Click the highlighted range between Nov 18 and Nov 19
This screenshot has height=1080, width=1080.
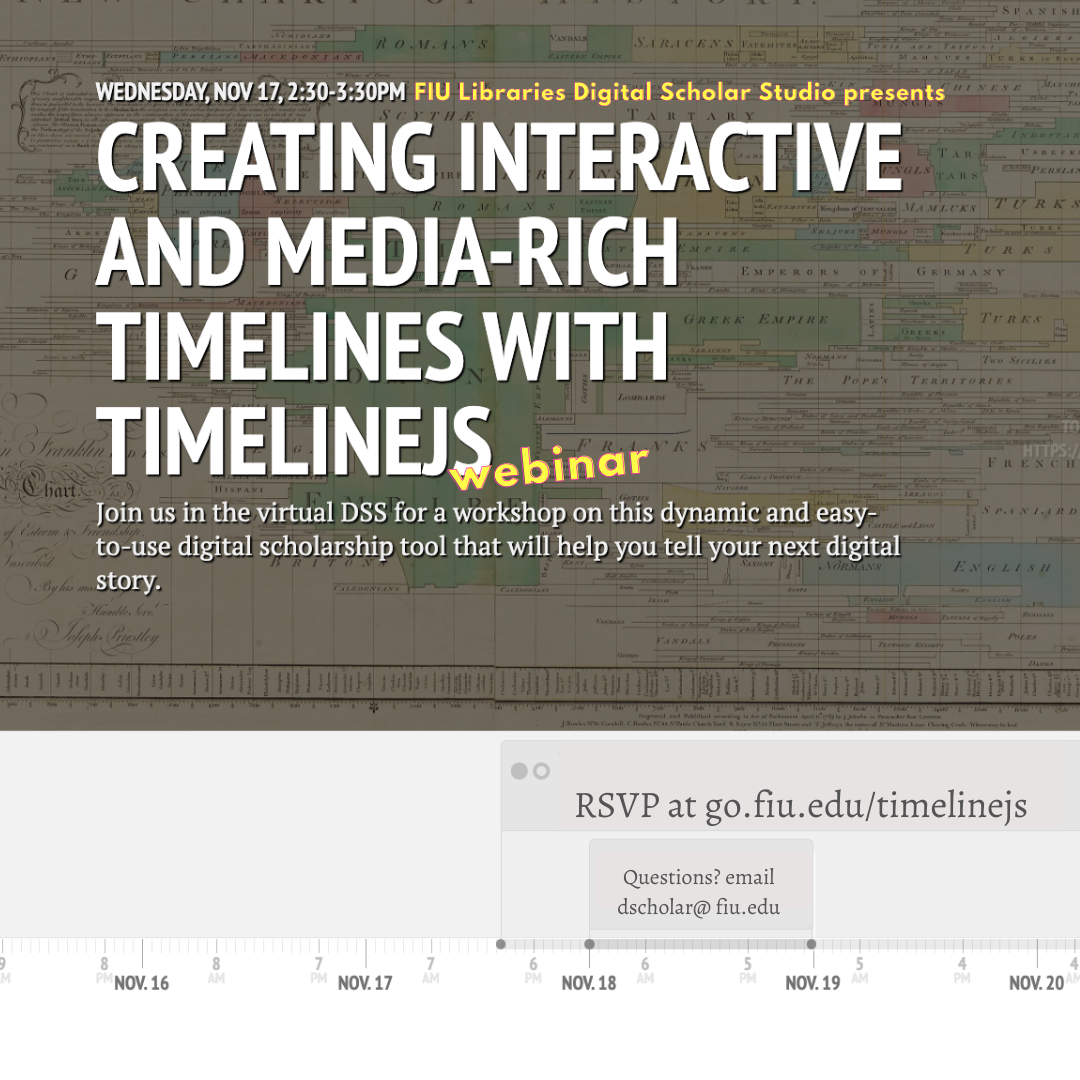700,943
